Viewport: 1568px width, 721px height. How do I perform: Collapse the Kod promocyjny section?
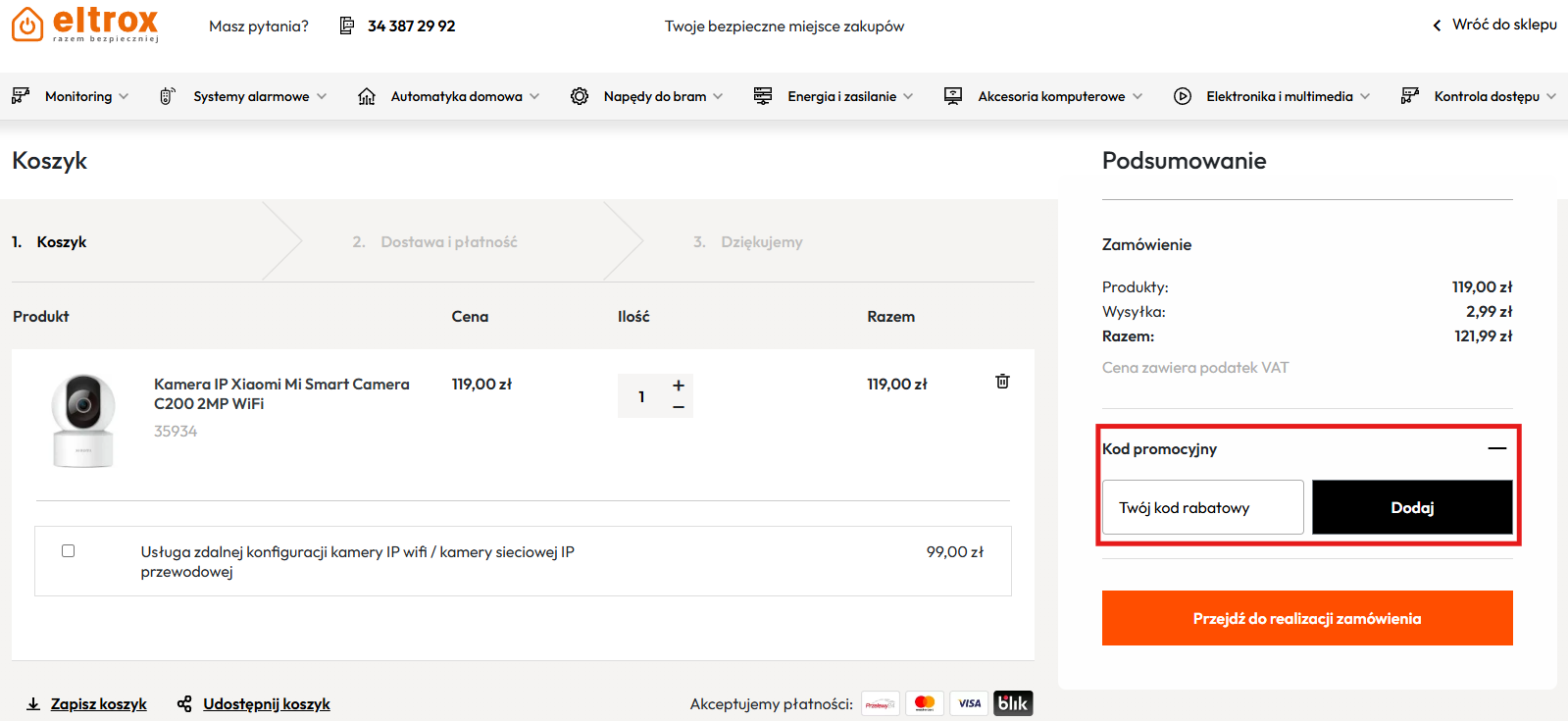pos(1496,448)
